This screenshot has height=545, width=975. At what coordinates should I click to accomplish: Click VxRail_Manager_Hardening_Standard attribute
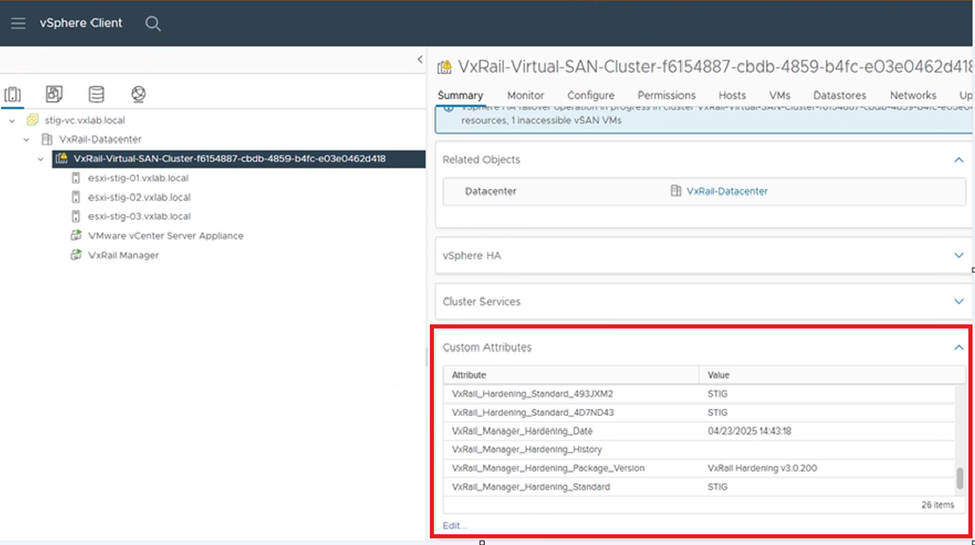tap(530, 487)
